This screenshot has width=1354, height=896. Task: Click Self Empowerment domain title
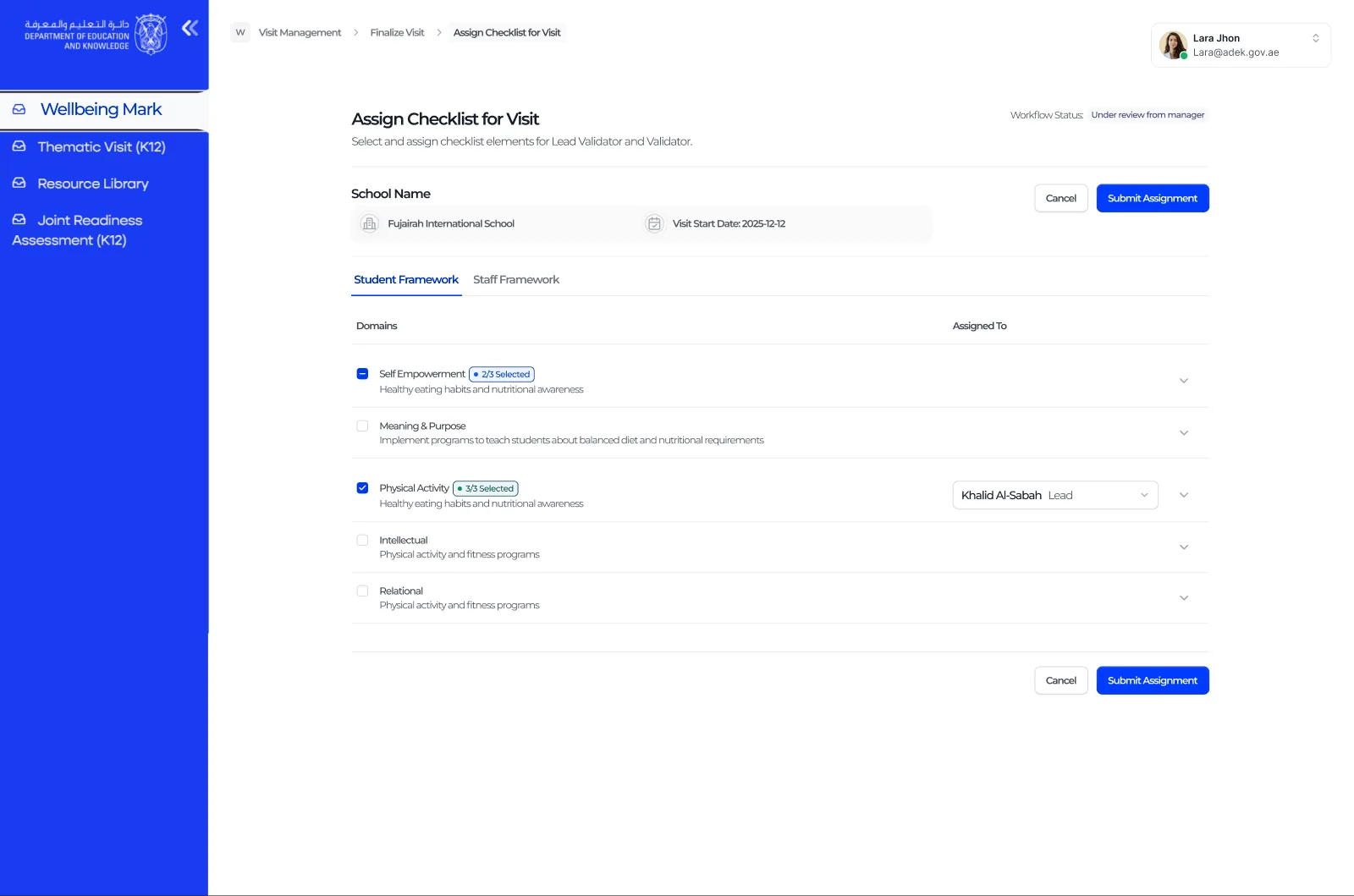coord(422,373)
